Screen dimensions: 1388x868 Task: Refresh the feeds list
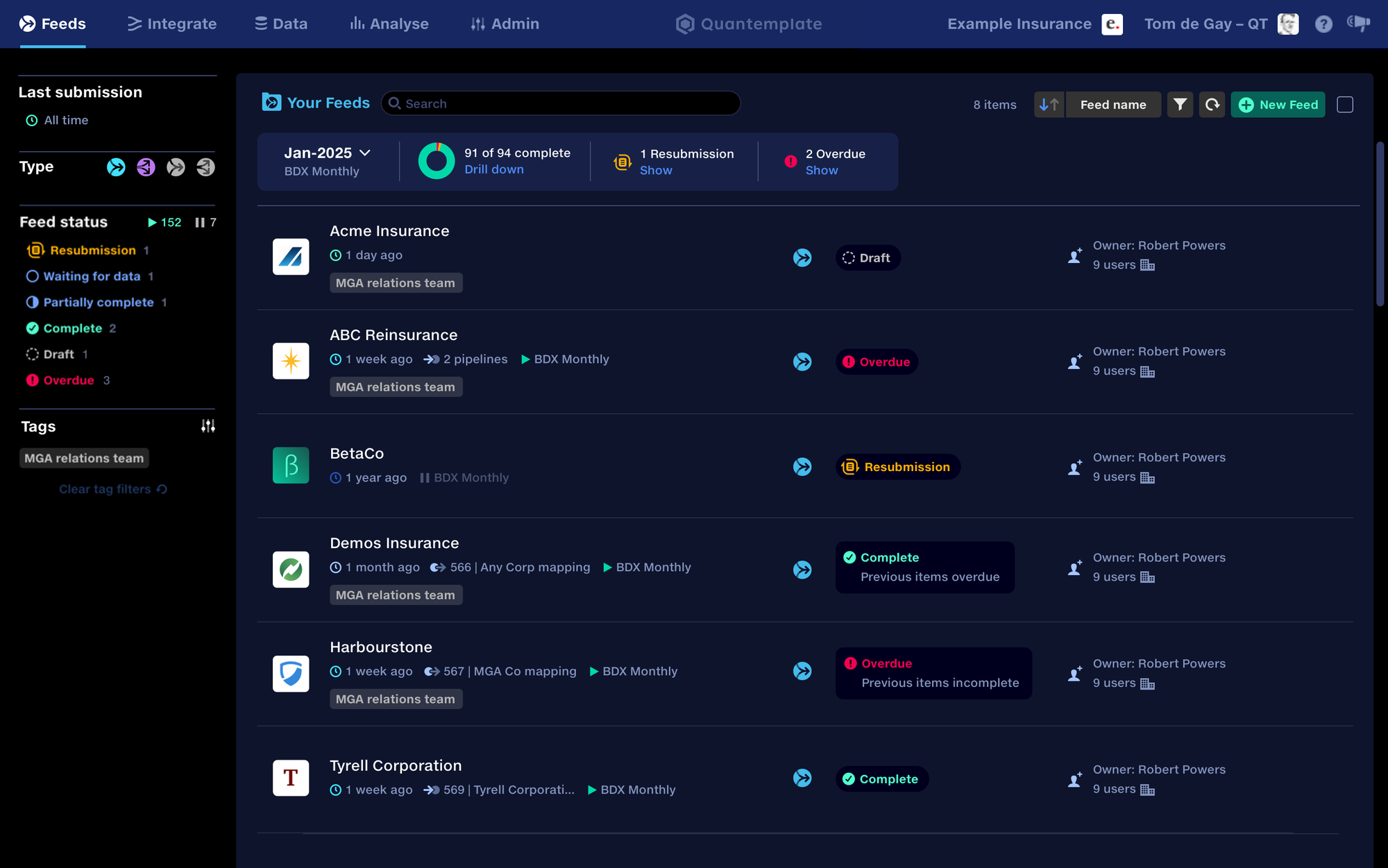pyautogui.click(x=1212, y=105)
